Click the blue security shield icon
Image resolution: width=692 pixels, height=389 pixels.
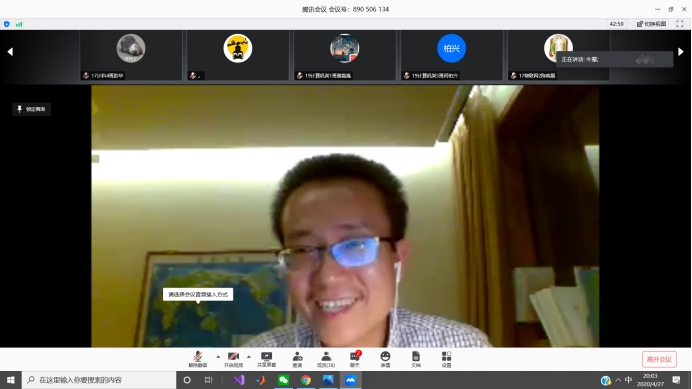click(x=7, y=24)
